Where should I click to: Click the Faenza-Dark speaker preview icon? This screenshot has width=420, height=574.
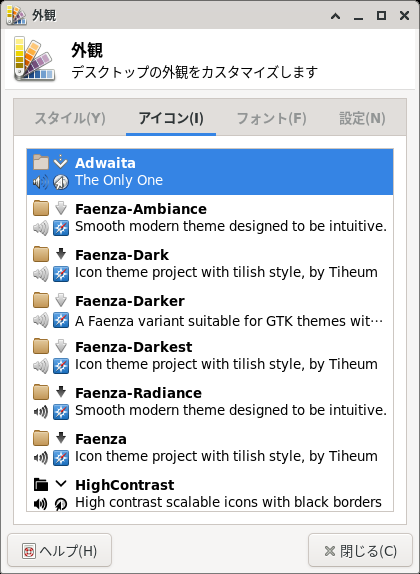pyautogui.click(x=41, y=274)
